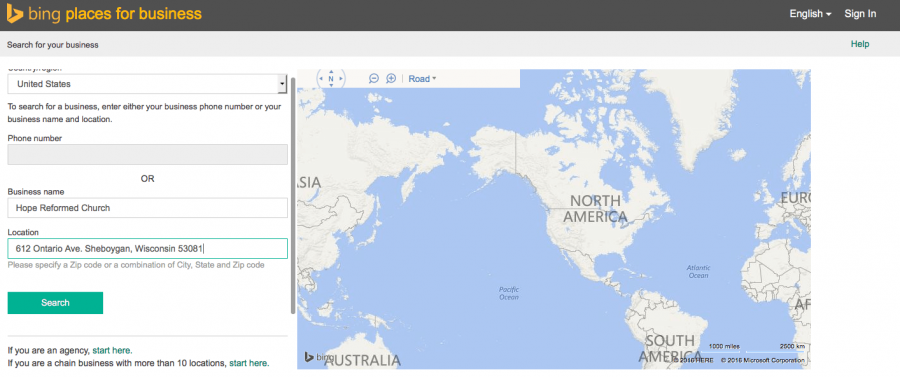
Task: Pan map north with up arrow
Action: click(331, 72)
